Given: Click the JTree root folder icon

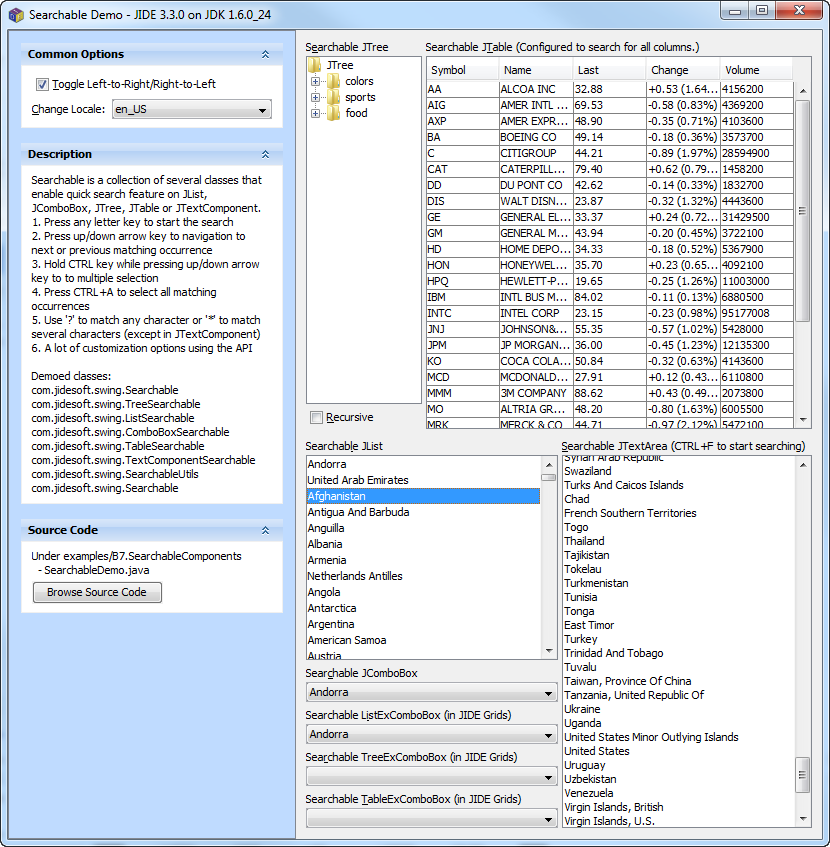Looking at the screenshot, I should [314, 65].
